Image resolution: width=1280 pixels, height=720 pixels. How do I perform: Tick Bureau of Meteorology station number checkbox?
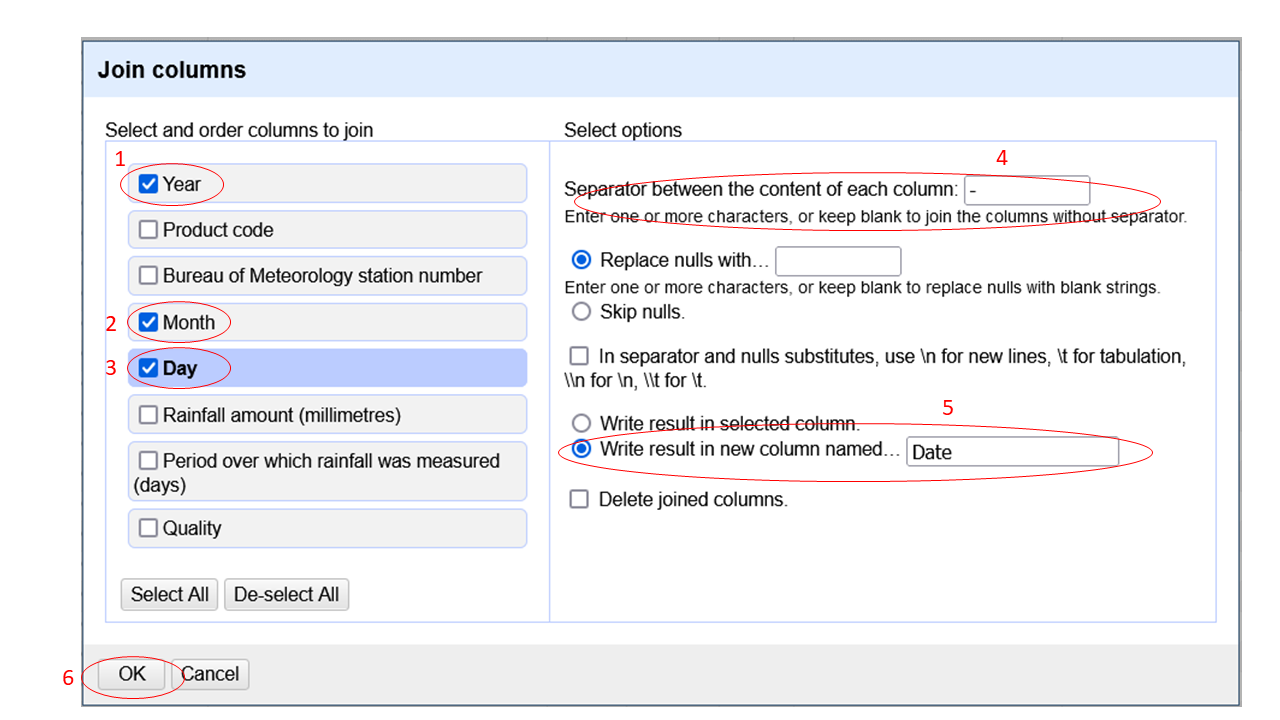149,276
